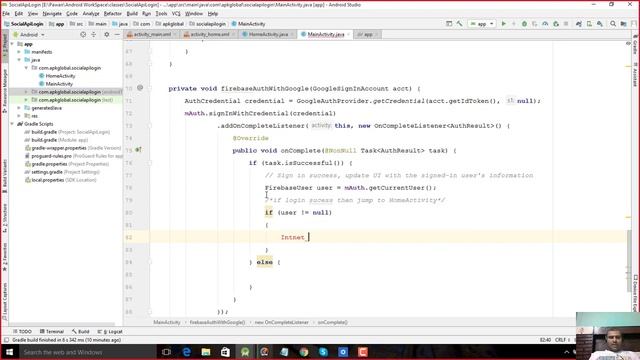Viewport: 640px width, 360px height.
Task: Open the Refactor menu
Action: pos(113,13)
